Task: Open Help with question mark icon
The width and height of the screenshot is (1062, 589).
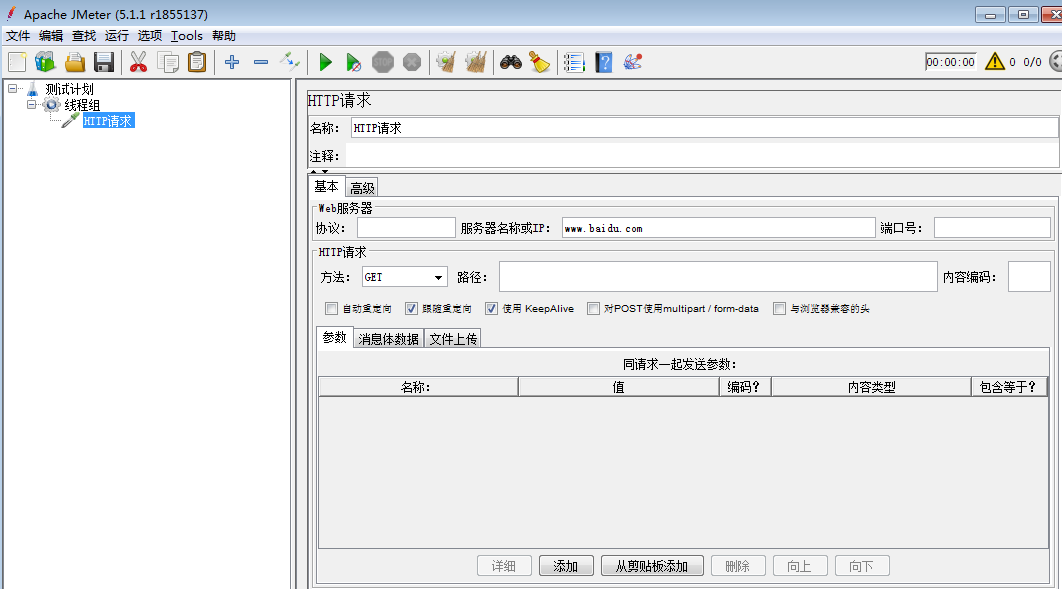Action: tap(603, 62)
